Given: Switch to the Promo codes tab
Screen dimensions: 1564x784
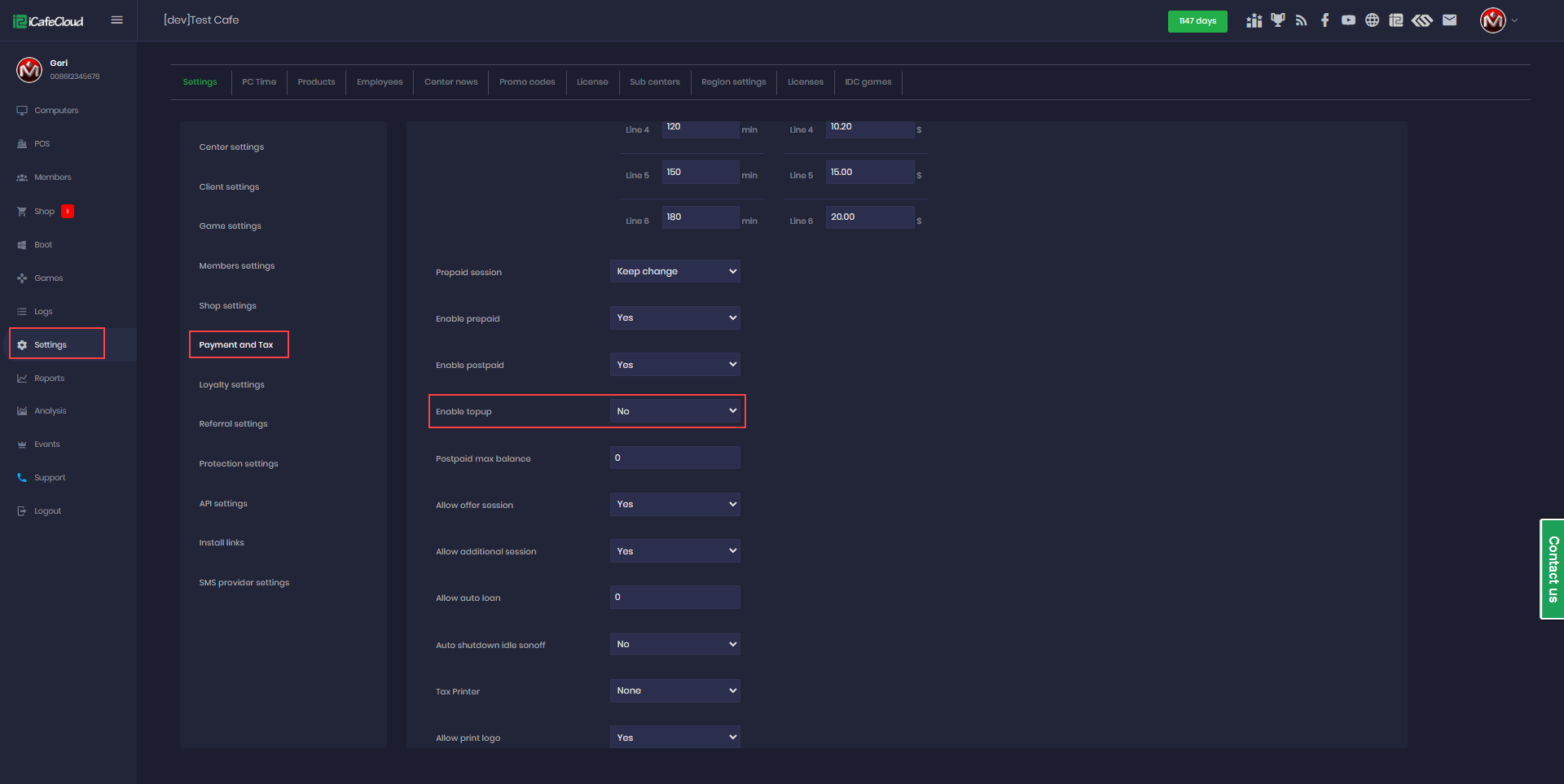Looking at the screenshot, I should click(527, 82).
